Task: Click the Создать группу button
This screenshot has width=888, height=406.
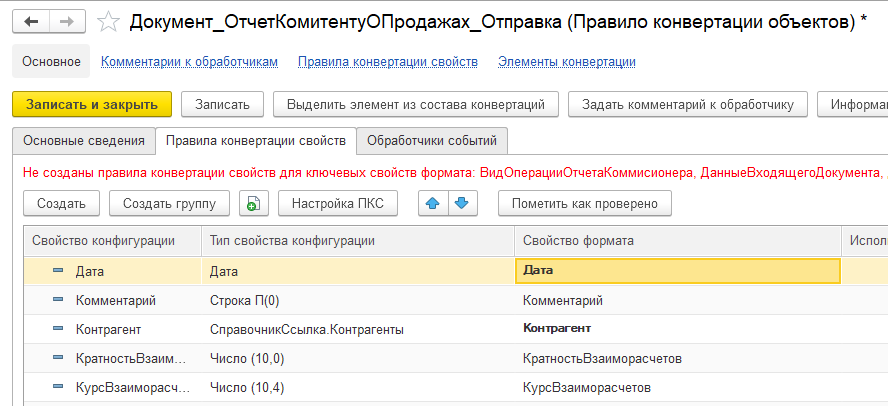Action: tap(169, 203)
